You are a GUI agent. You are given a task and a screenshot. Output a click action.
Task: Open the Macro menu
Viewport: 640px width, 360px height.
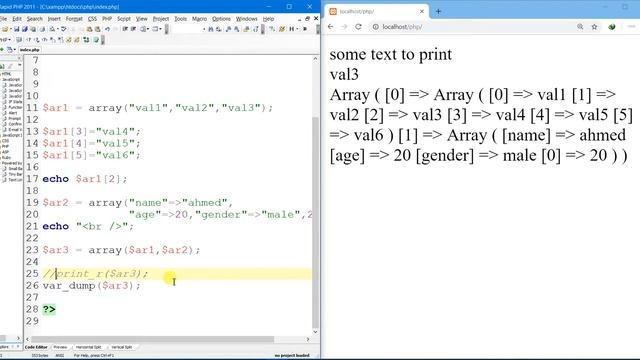pyautogui.click(x=199, y=19)
